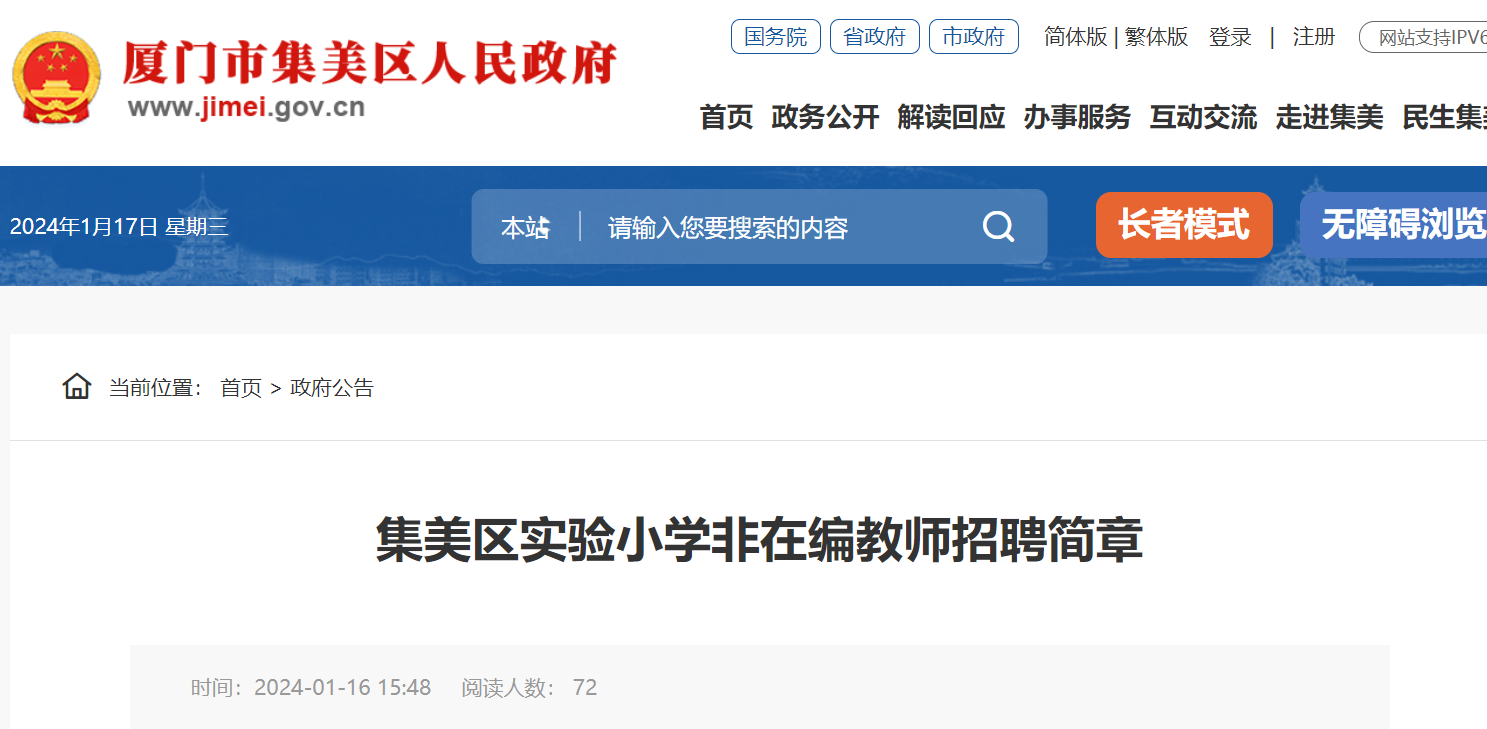This screenshot has height=729, width=1487.
Task: Click in the search input field
Action: 780,228
